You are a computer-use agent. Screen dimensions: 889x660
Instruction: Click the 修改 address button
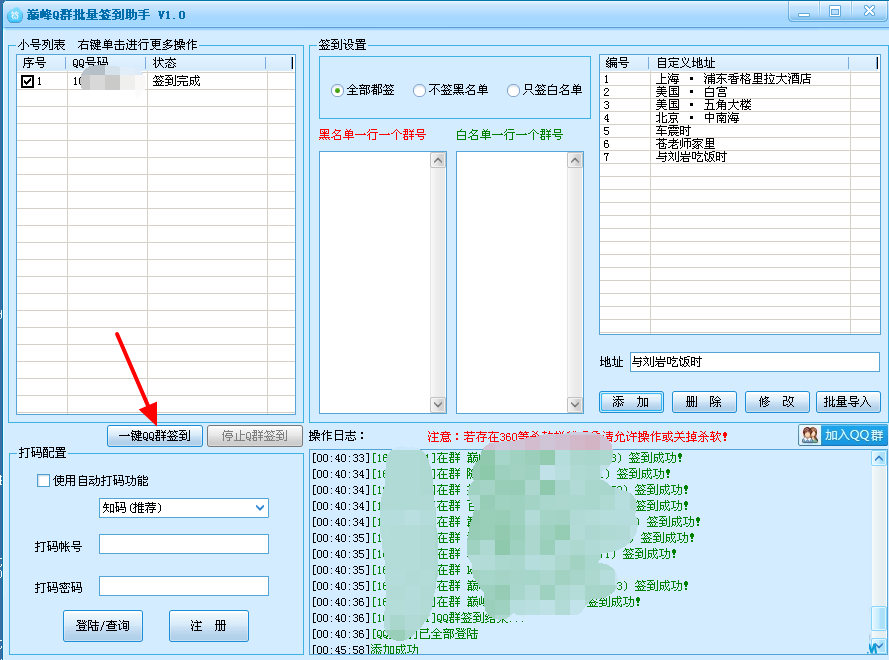click(777, 401)
